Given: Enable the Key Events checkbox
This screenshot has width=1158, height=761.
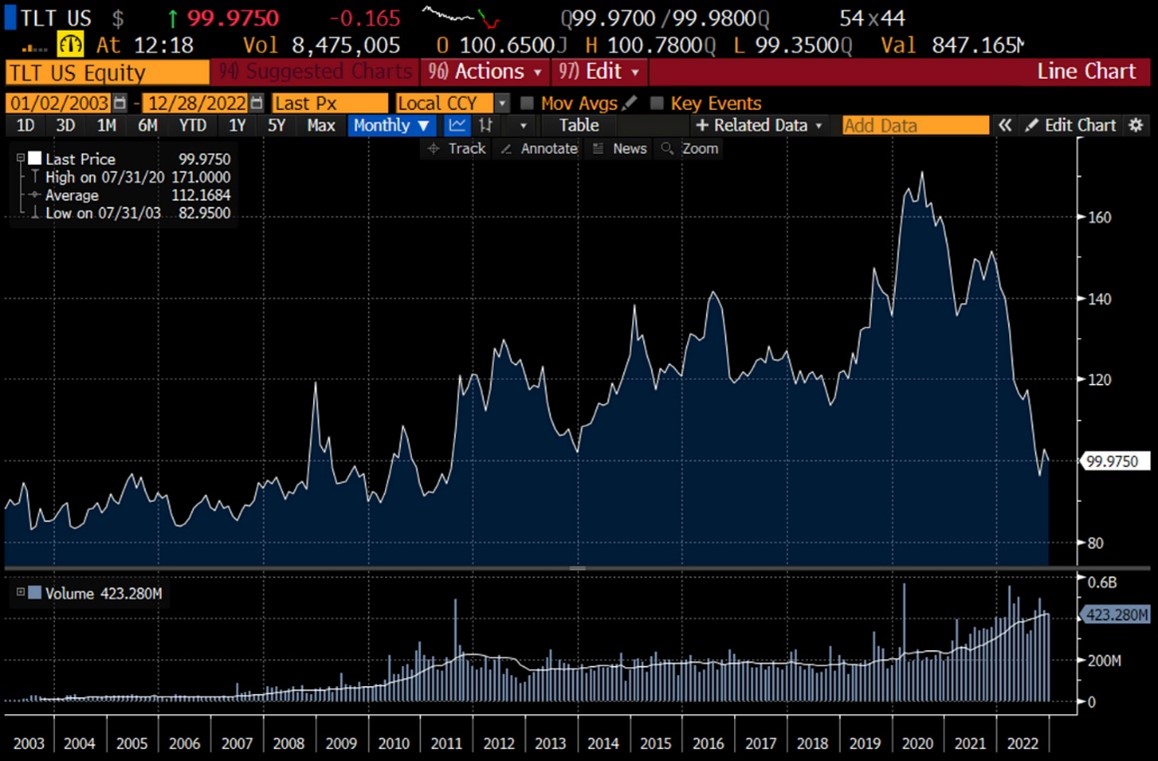Looking at the screenshot, I should [x=657, y=103].
